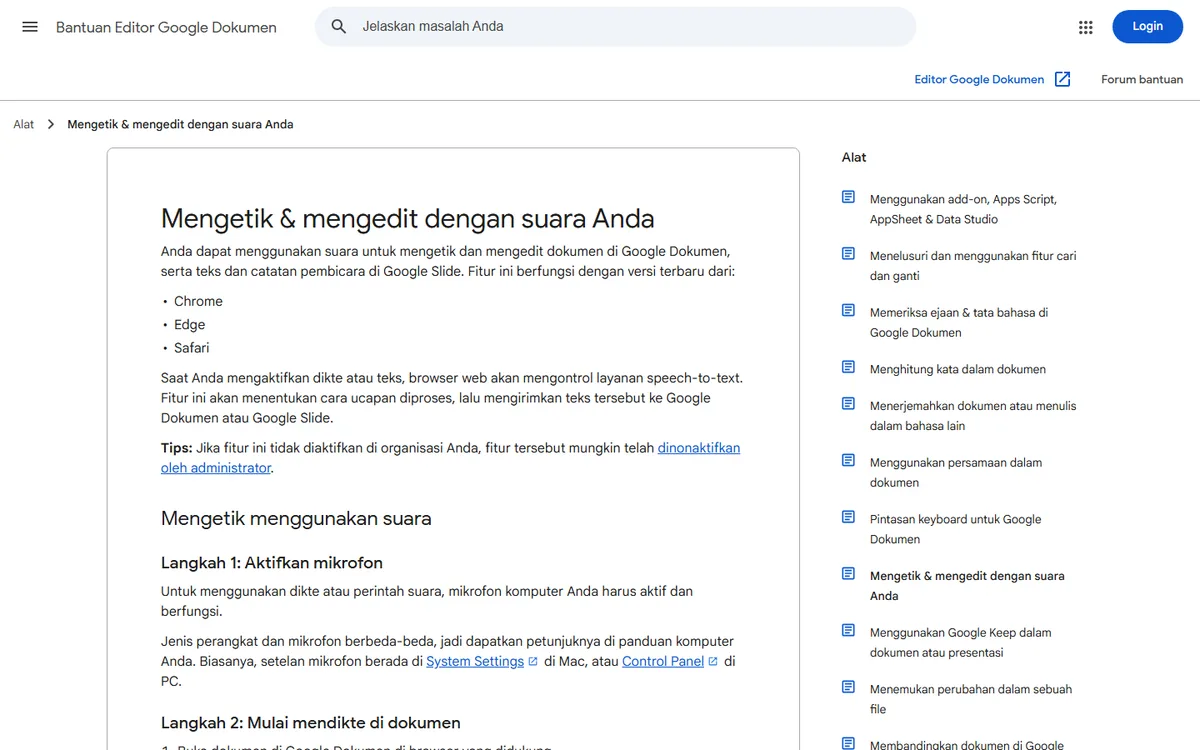The height and width of the screenshot is (750, 1200).
Task: Click the article icon for Memeriksa ejaan
Action: tap(848, 310)
